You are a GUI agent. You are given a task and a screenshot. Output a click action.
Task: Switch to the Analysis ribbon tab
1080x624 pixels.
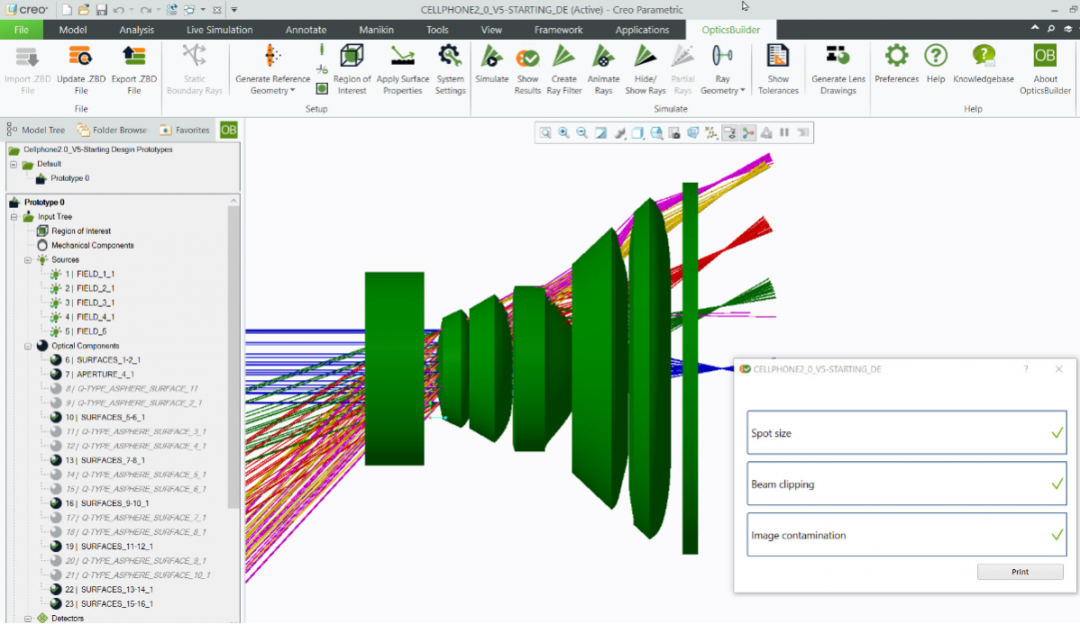coord(137,30)
